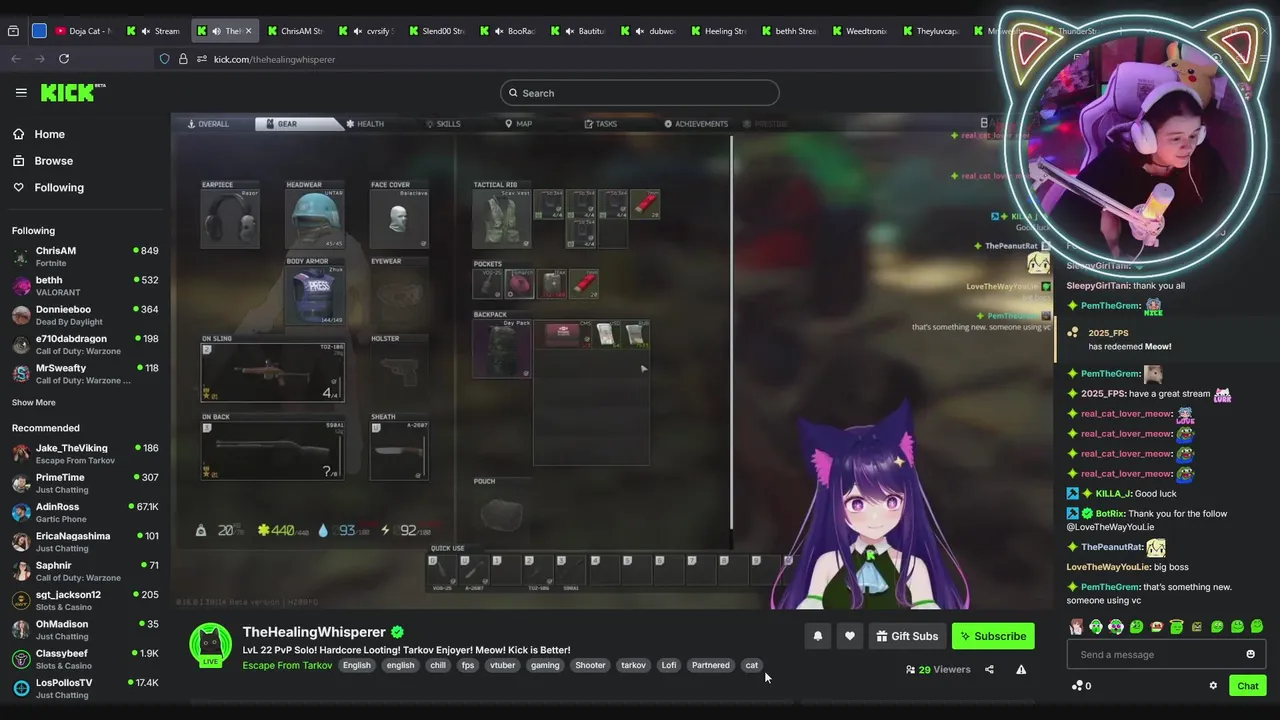Image resolution: width=1280 pixels, height=720 pixels.
Task: Click the Escape From Tarkov category link
Action: pos(287,665)
